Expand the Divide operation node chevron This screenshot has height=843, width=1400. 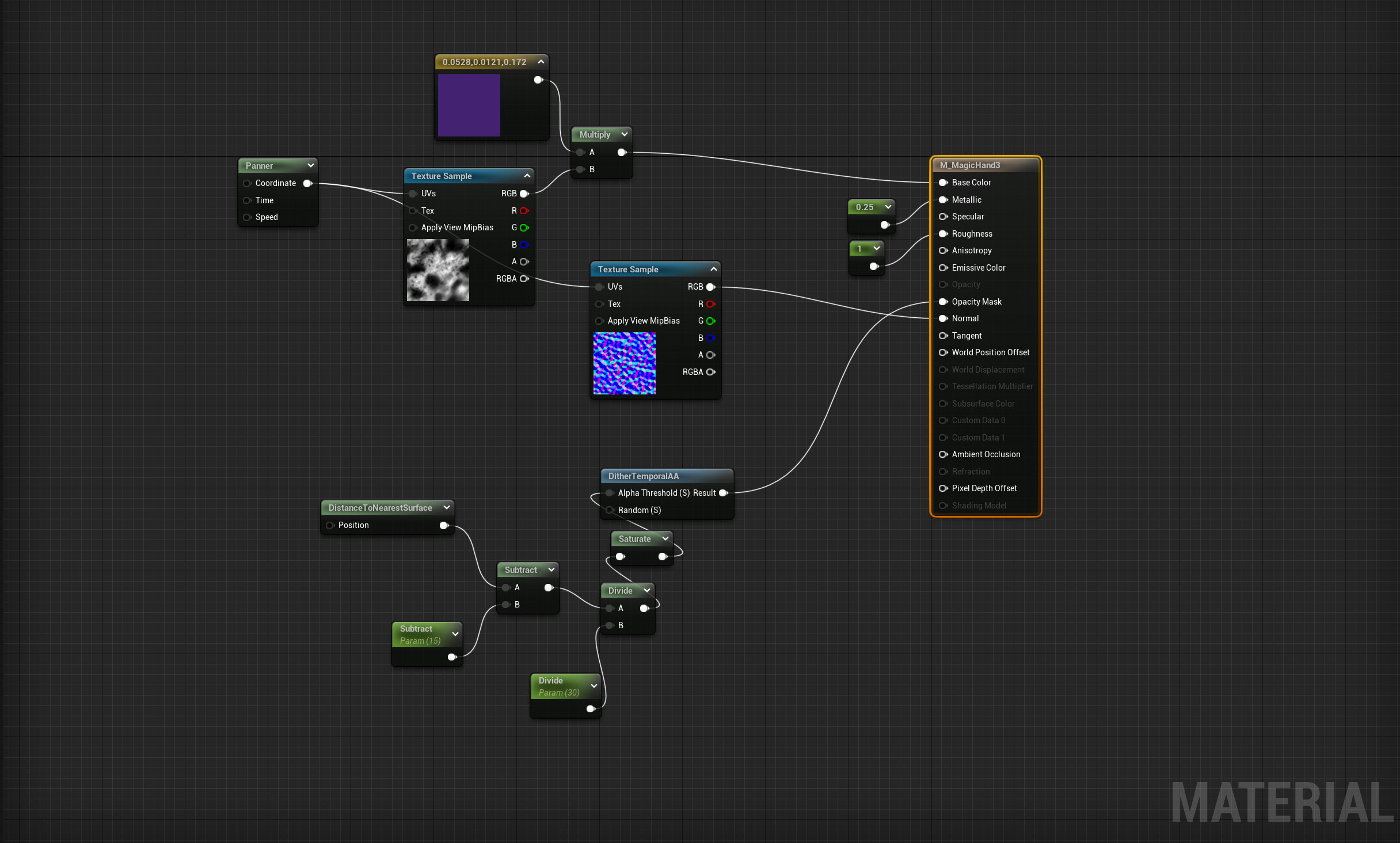click(647, 590)
